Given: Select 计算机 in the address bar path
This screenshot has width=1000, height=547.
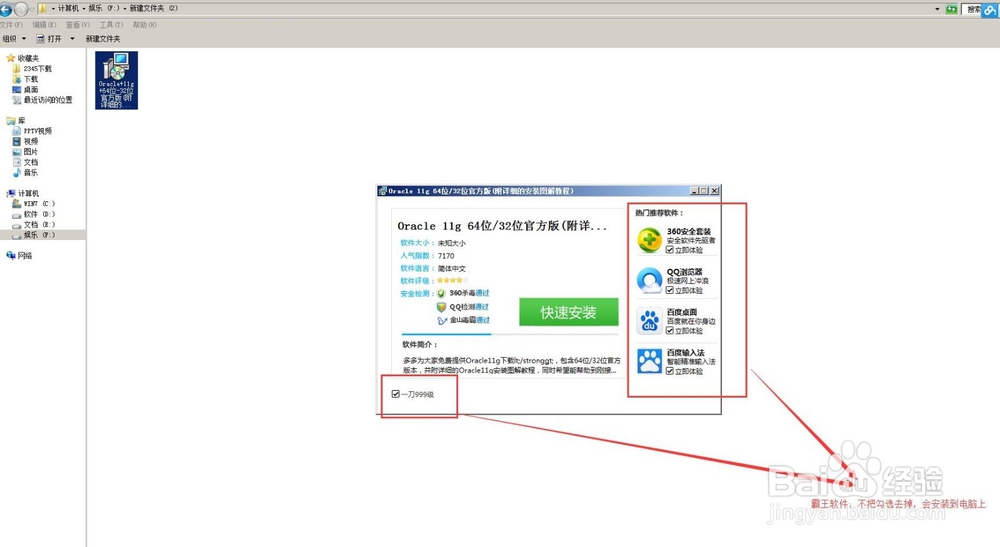Looking at the screenshot, I should click(x=68, y=8).
